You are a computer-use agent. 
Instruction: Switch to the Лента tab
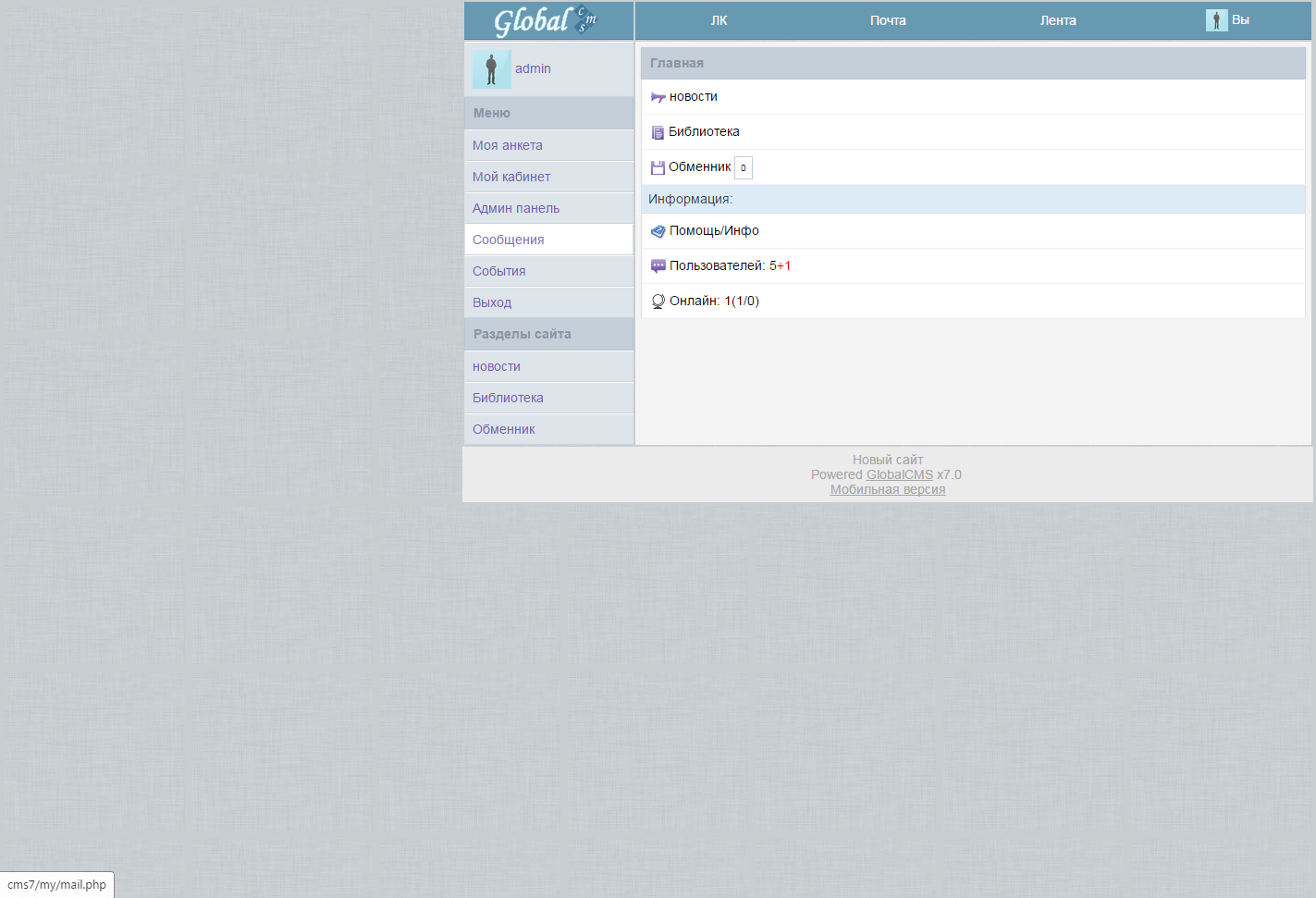click(1058, 20)
